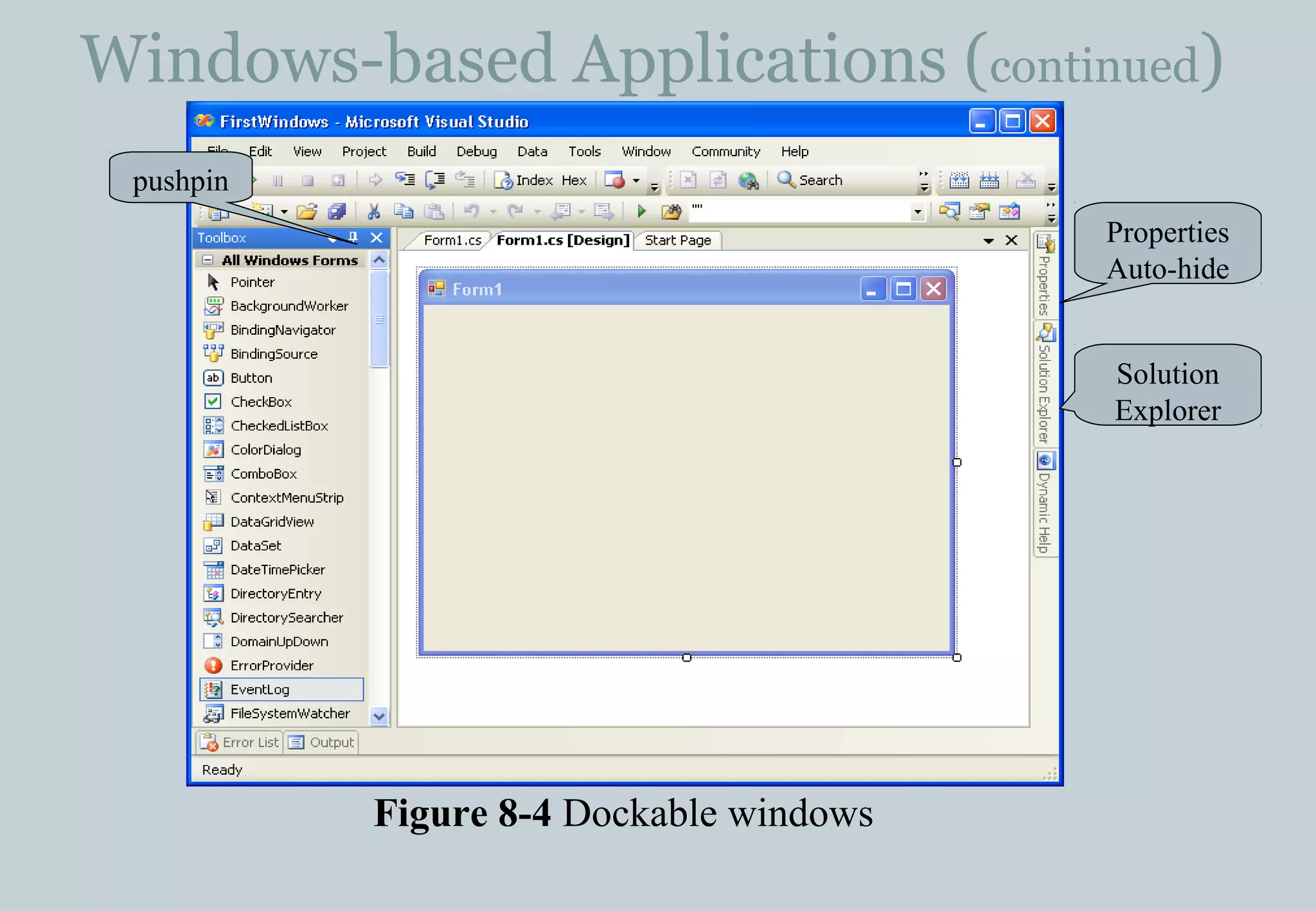The height and width of the screenshot is (911, 1316).
Task: Open the Find combo box dropdown arrow
Action: click(918, 211)
